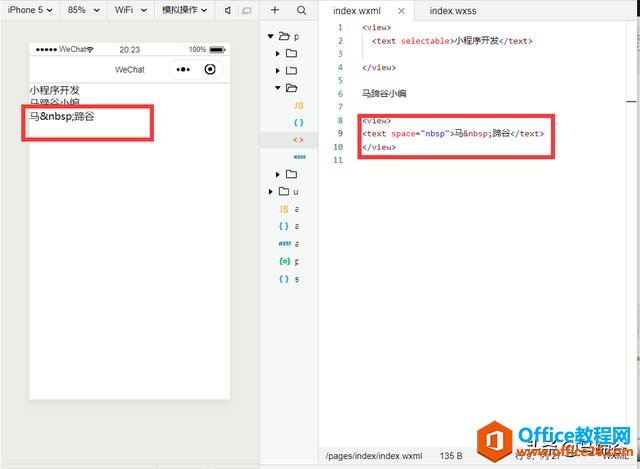Click line 9 text space="nbsp" code

pos(453,133)
